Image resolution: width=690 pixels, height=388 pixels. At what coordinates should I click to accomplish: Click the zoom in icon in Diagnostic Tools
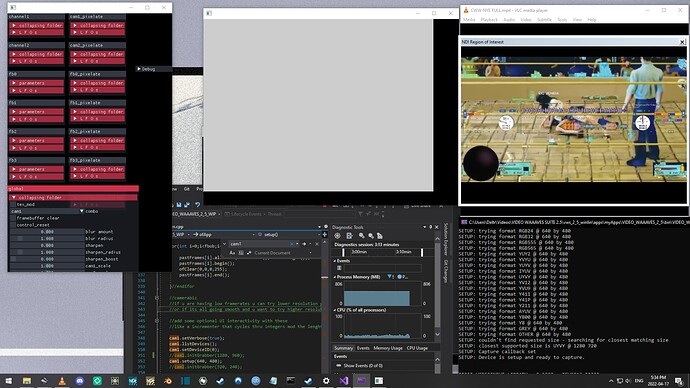click(x=361, y=236)
